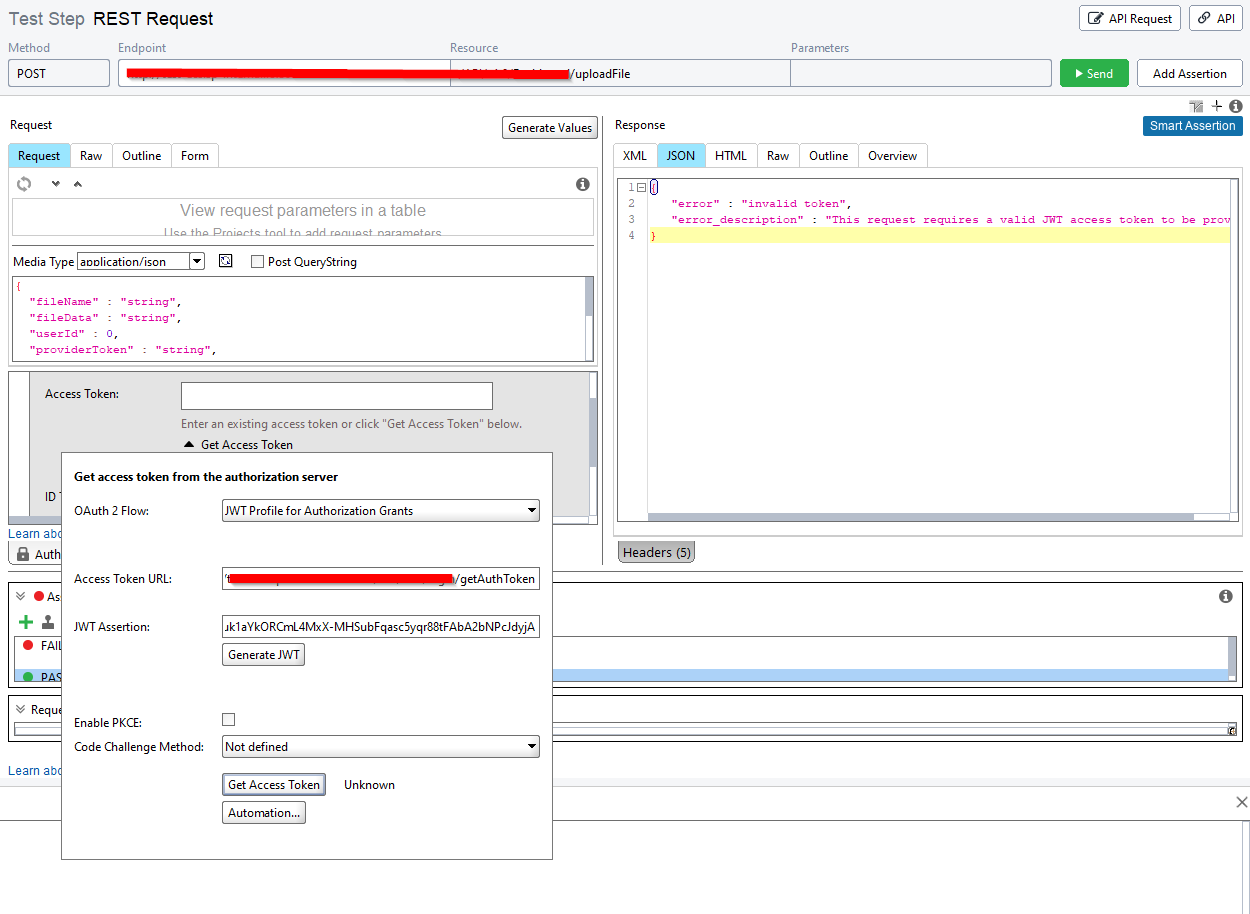This screenshot has width=1250, height=914.
Task: Click the refresh icon in Request toolbar
Action: [x=24, y=184]
